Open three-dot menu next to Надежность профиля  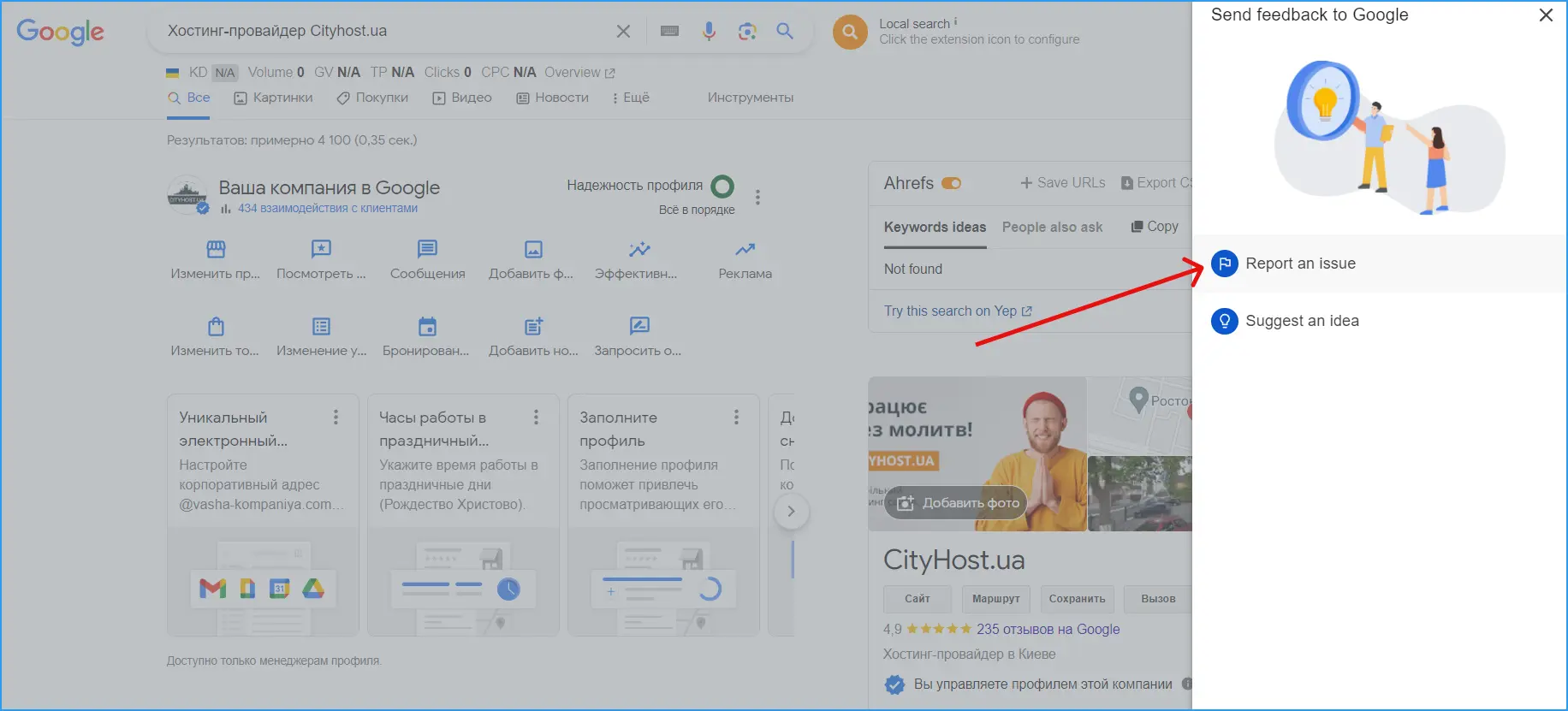(757, 198)
